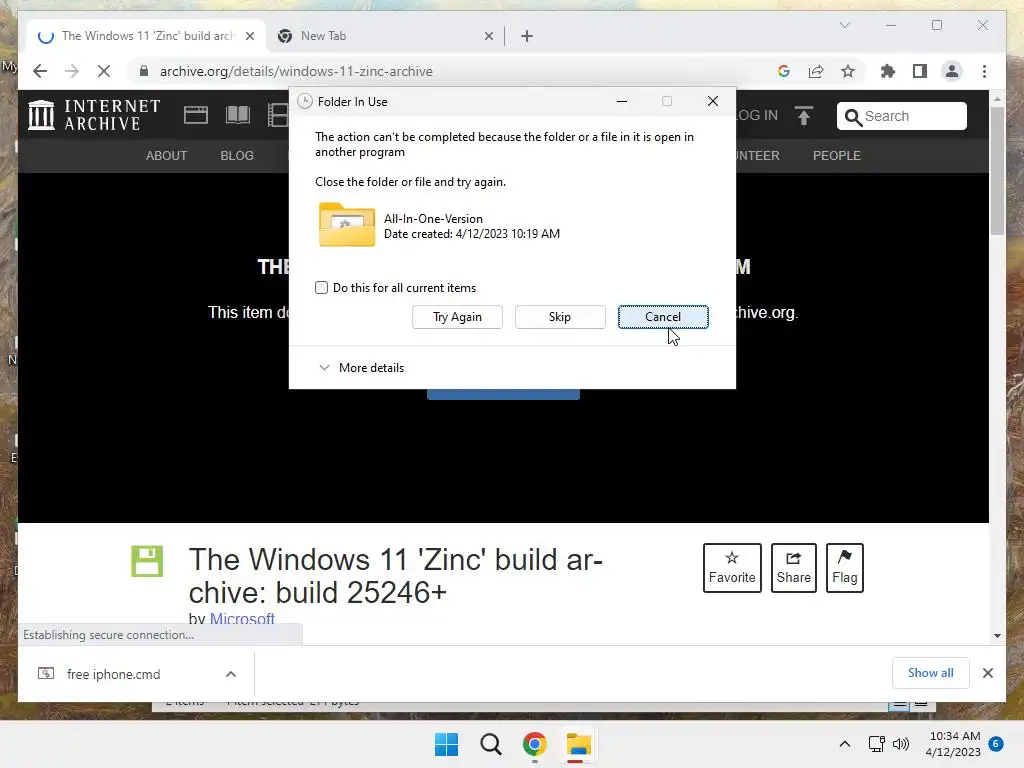This screenshot has width=1024, height=768.
Task: Toggle the Chrome side panel icon
Action: coord(920,71)
